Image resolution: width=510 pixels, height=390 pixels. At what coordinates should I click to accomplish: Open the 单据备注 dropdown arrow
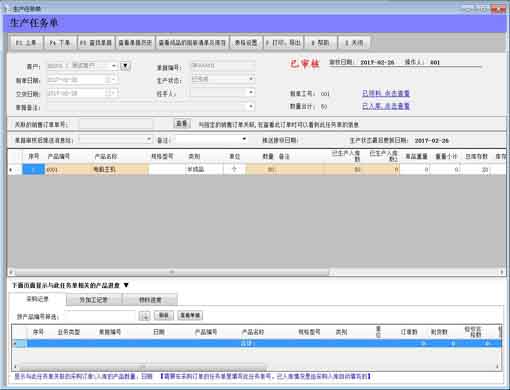[251, 107]
